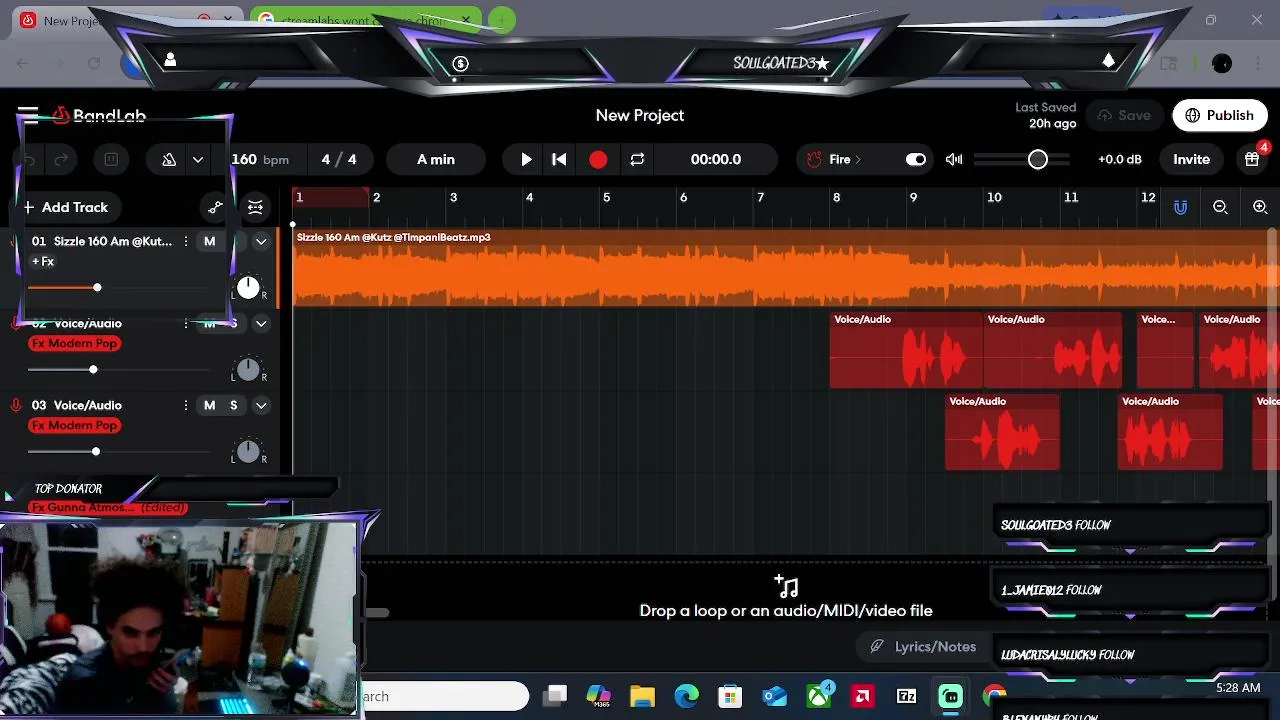1280x720 pixels.
Task: Expand track 02 Voice/Audio chevron
Action: pos(261,323)
